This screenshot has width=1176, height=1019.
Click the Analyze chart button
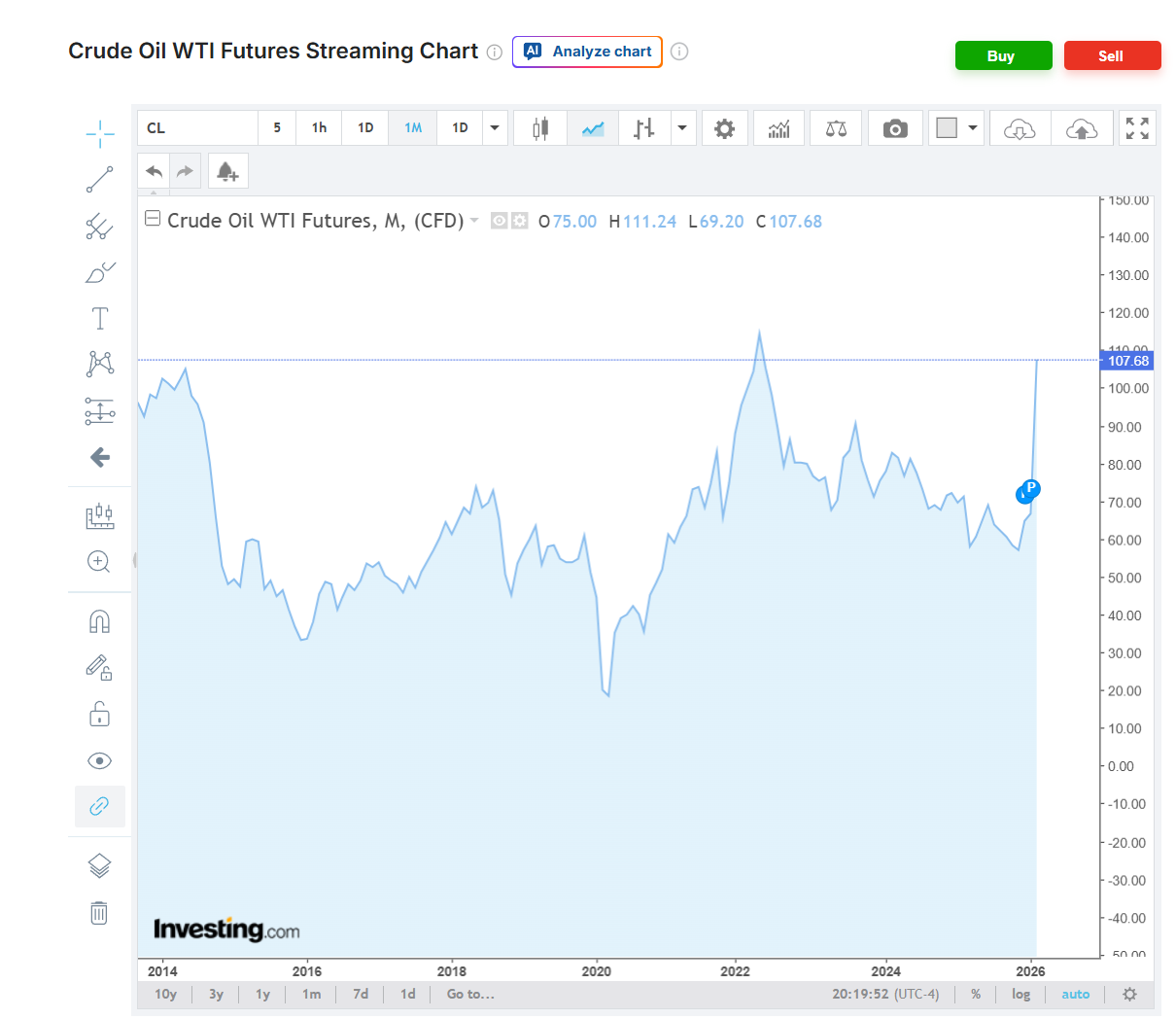click(587, 52)
